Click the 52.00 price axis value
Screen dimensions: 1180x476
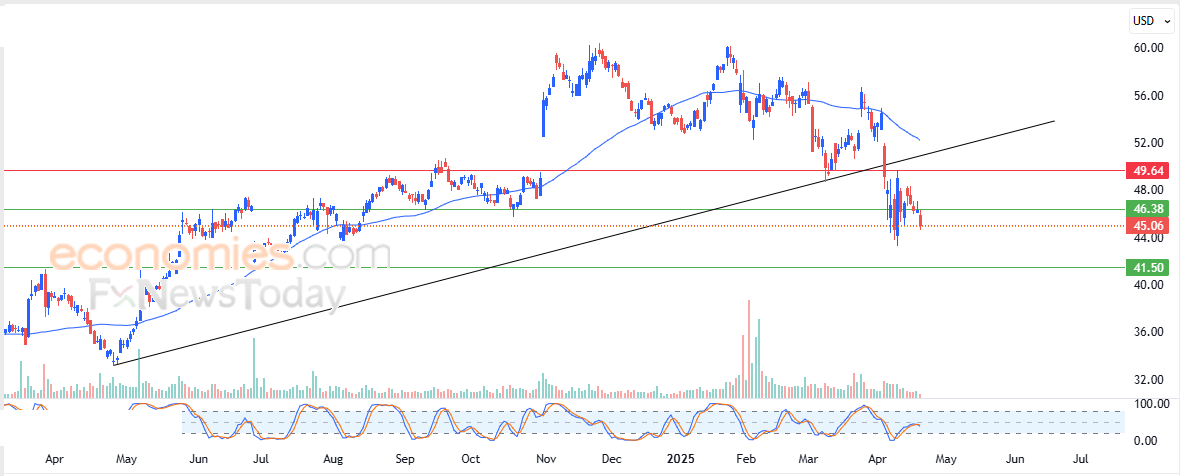point(1148,143)
